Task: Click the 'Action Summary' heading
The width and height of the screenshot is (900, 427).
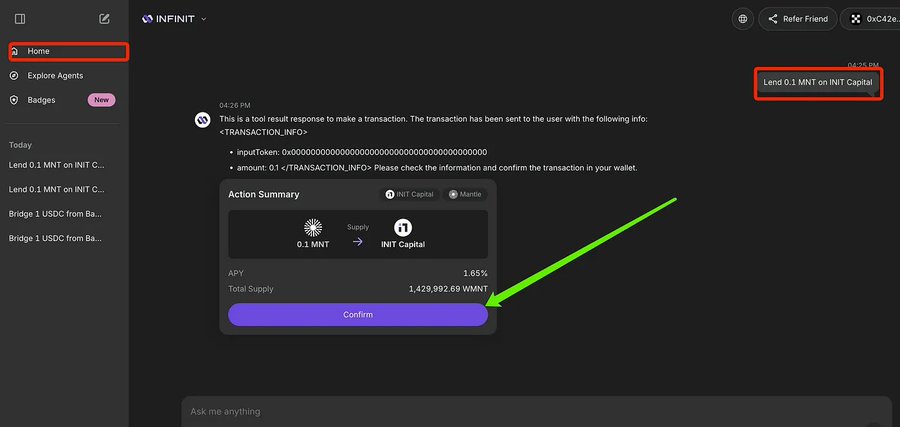Action: click(263, 194)
